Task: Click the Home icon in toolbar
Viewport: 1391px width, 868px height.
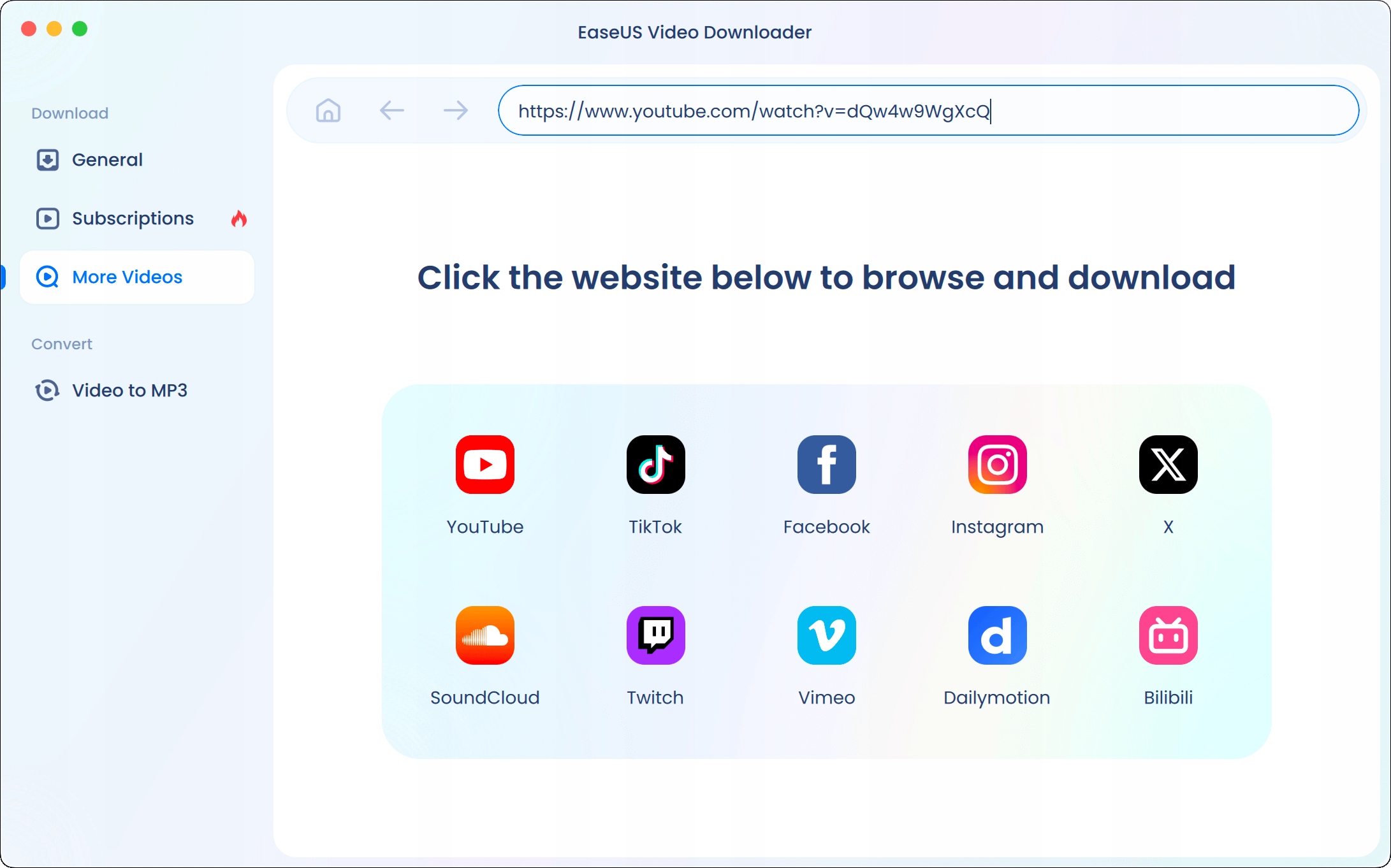Action: point(328,110)
